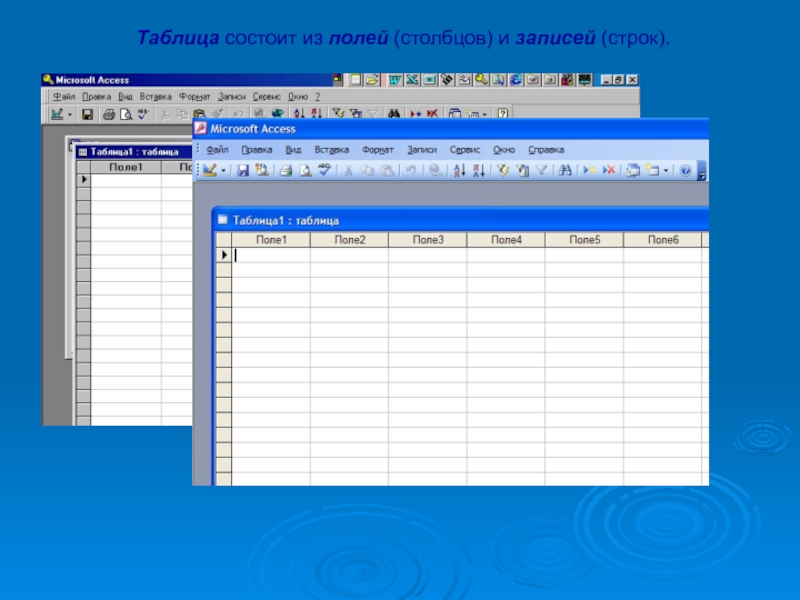This screenshot has height=600, width=800.
Task: Open the Файл menu in the front Access window
Action: [x=217, y=149]
